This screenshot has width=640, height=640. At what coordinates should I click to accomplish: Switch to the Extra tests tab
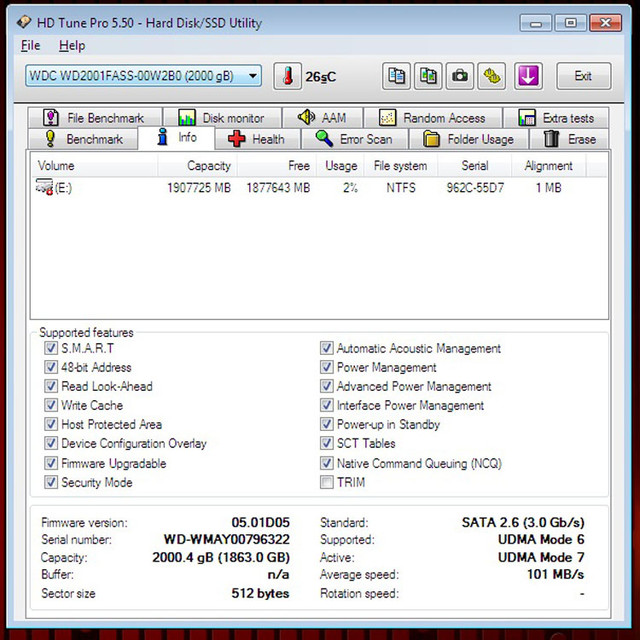click(556, 118)
